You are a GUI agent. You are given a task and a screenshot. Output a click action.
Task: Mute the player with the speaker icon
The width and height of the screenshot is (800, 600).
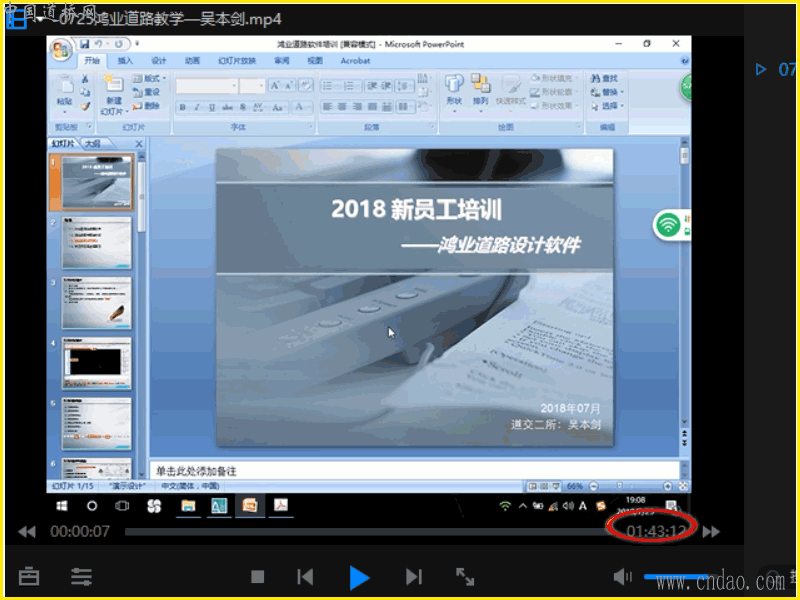[x=622, y=577]
